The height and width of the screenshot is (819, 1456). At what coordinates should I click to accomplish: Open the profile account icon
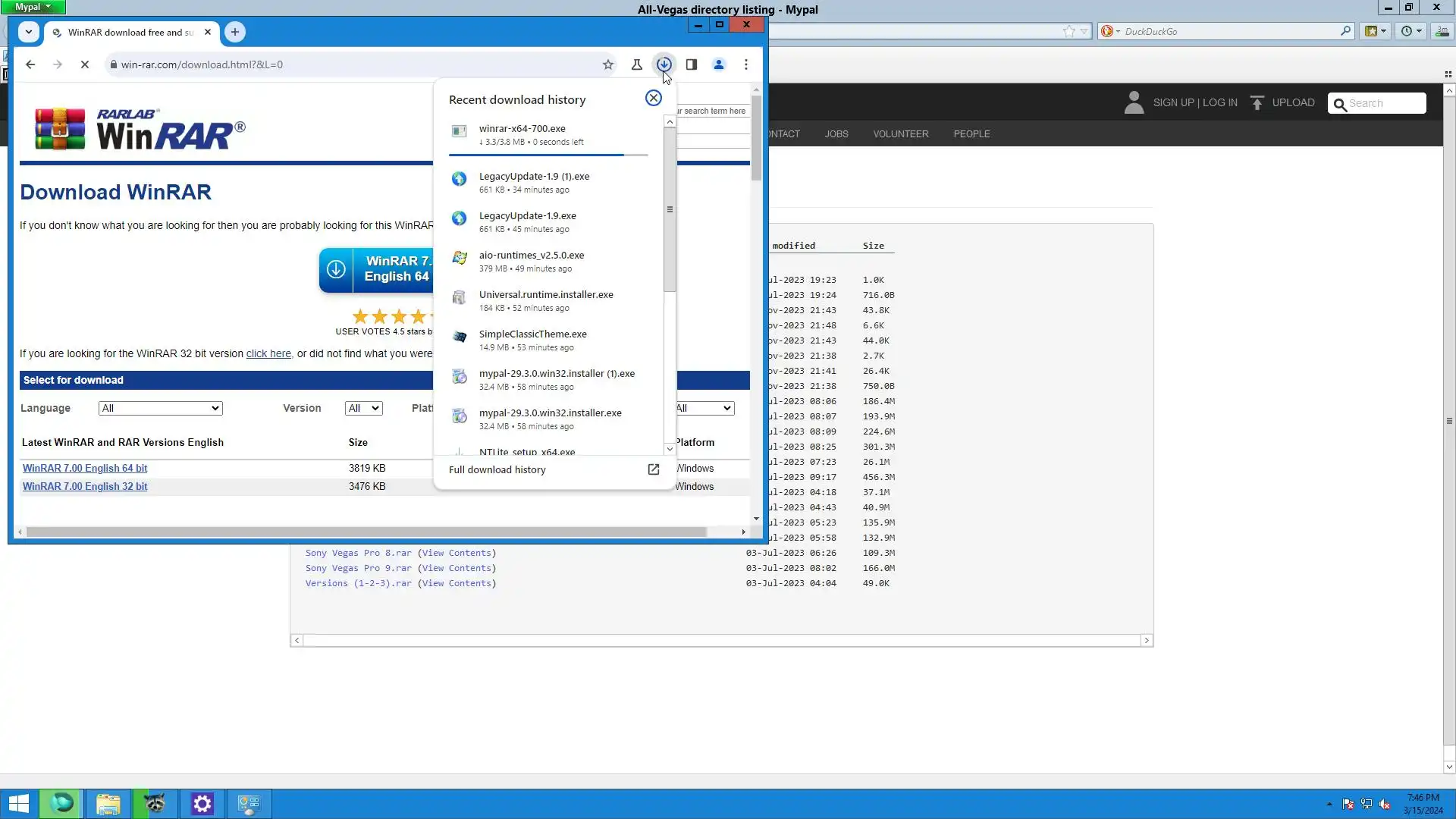tap(718, 64)
